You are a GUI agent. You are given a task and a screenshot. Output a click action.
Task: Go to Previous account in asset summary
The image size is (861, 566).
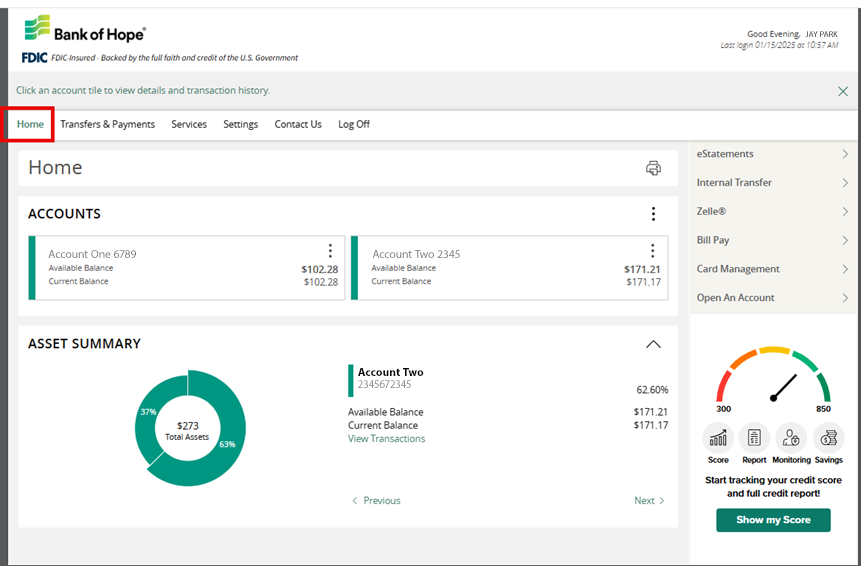(376, 501)
